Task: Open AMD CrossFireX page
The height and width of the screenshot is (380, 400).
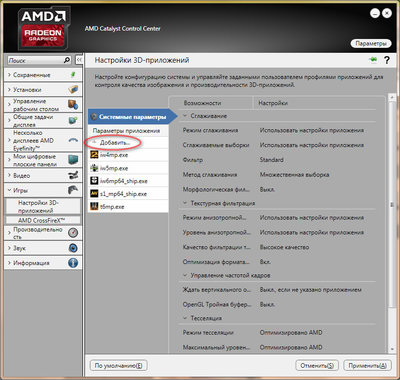Action: tap(43, 220)
